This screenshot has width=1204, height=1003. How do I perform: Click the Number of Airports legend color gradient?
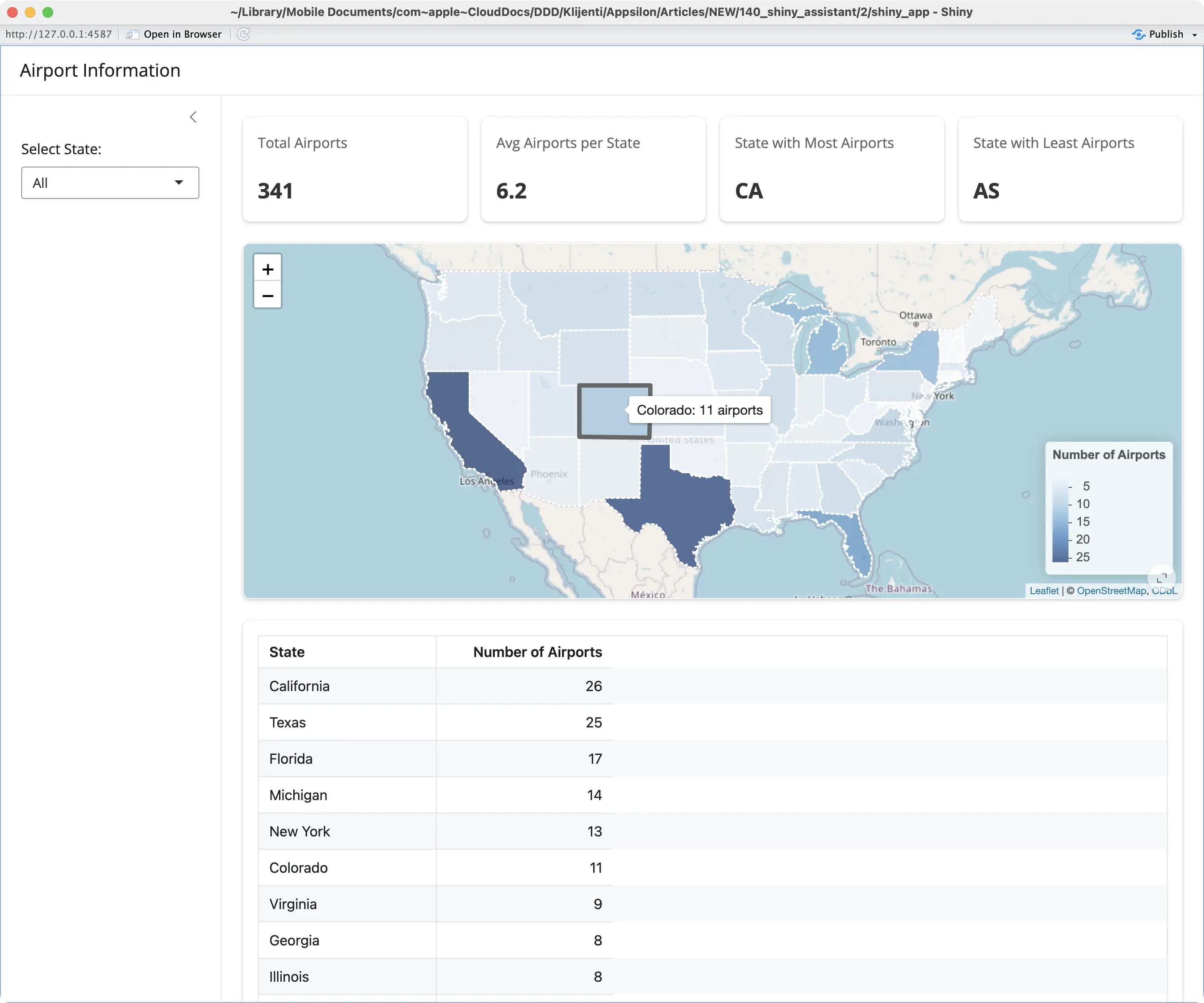(x=1060, y=521)
